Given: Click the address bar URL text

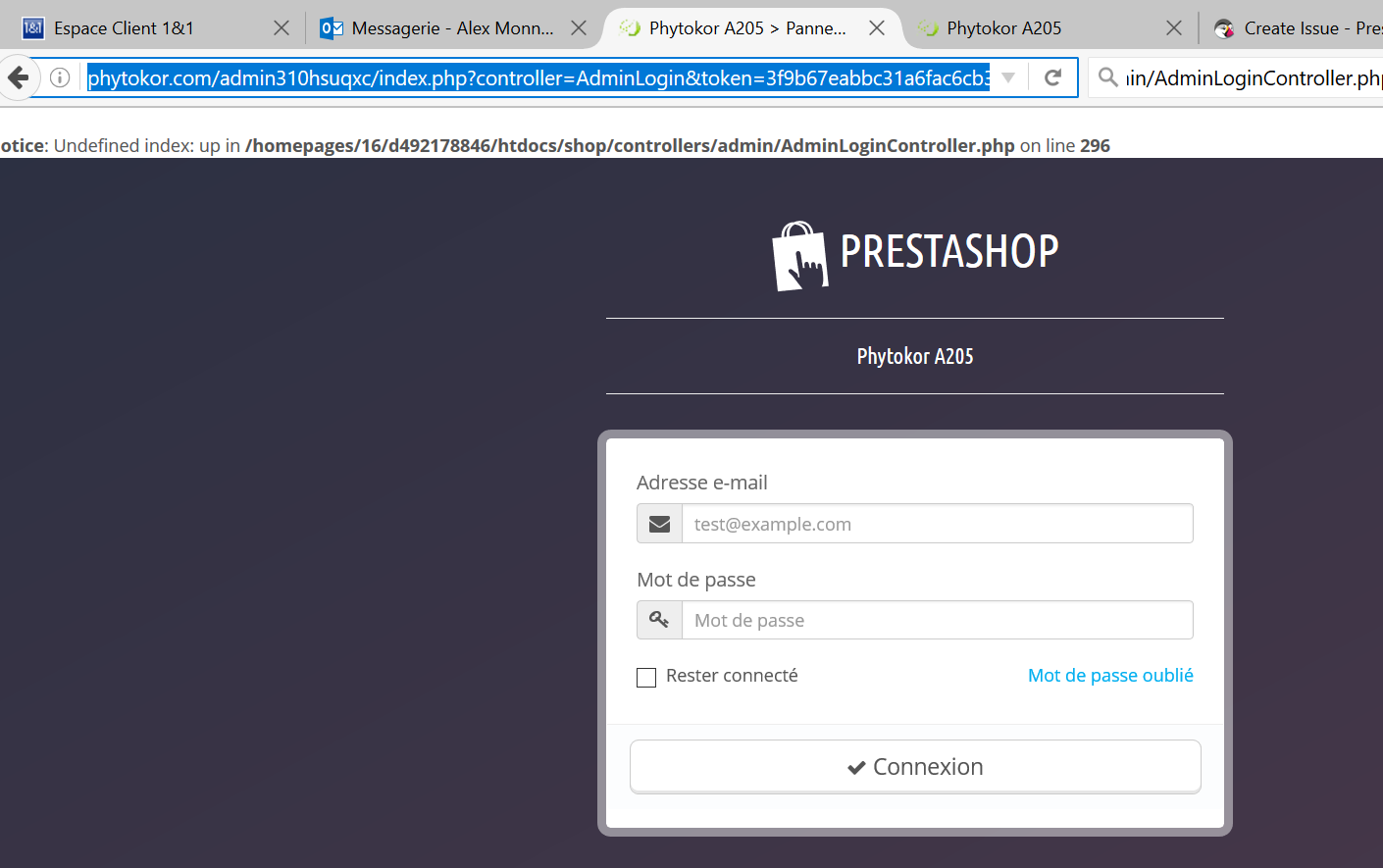Looking at the screenshot, I should (x=538, y=77).
